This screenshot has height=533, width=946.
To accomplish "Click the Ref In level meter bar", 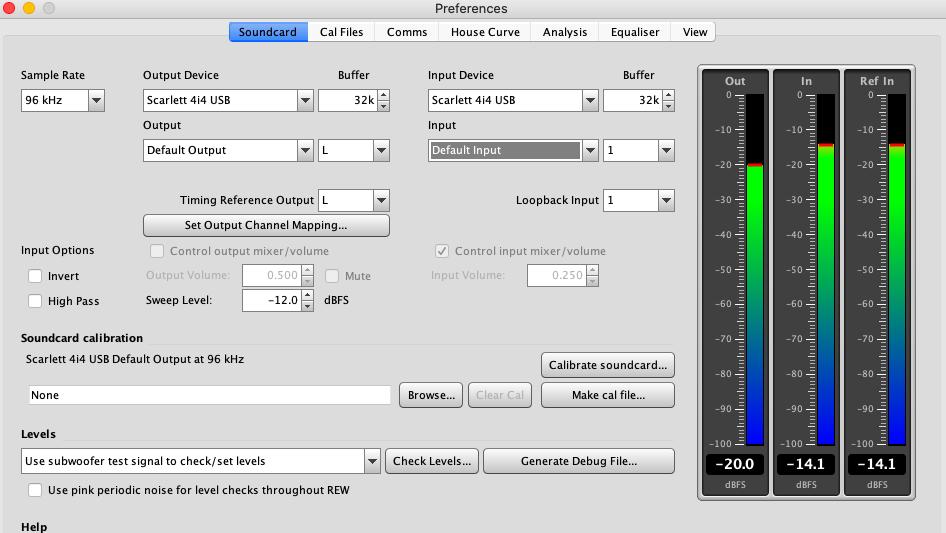I will coord(897,270).
